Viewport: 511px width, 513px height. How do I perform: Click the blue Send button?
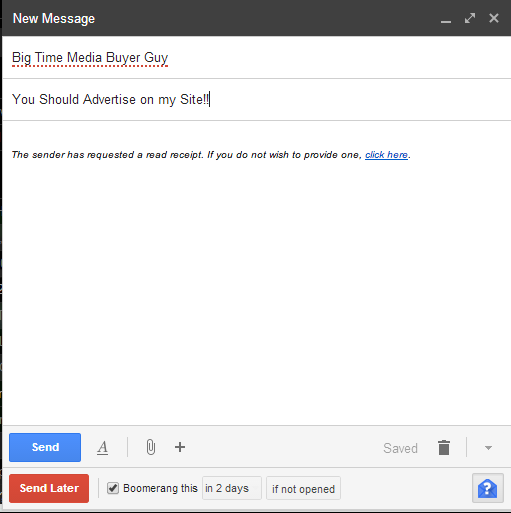(45, 447)
